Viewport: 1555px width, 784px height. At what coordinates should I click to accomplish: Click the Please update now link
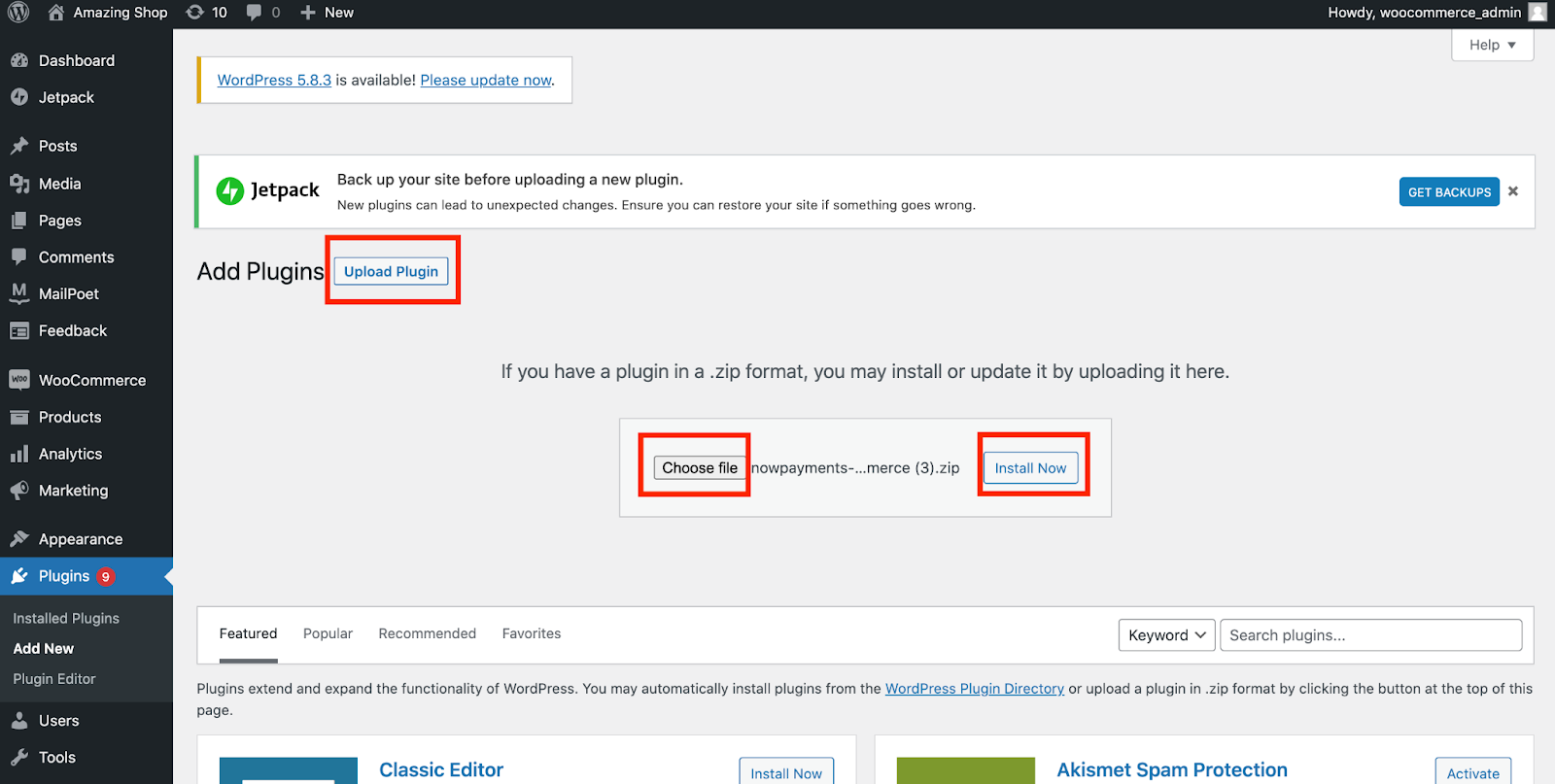(486, 80)
